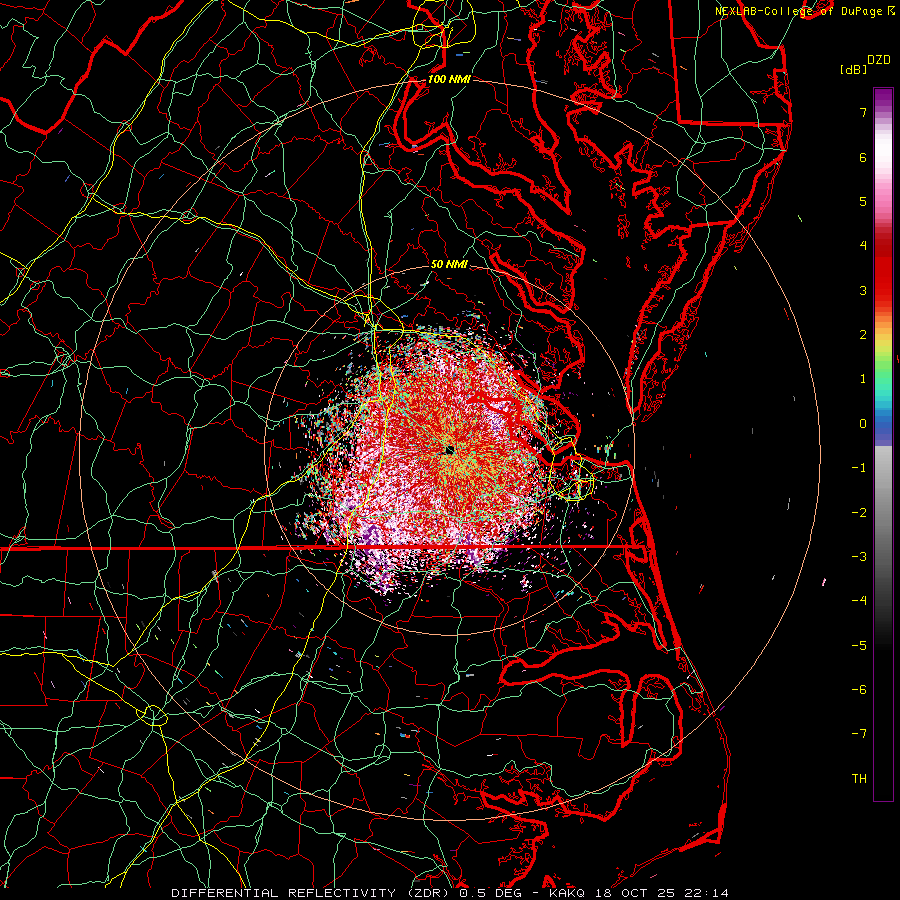
Task: Select the 2 dB scale value
Action: point(863,335)
